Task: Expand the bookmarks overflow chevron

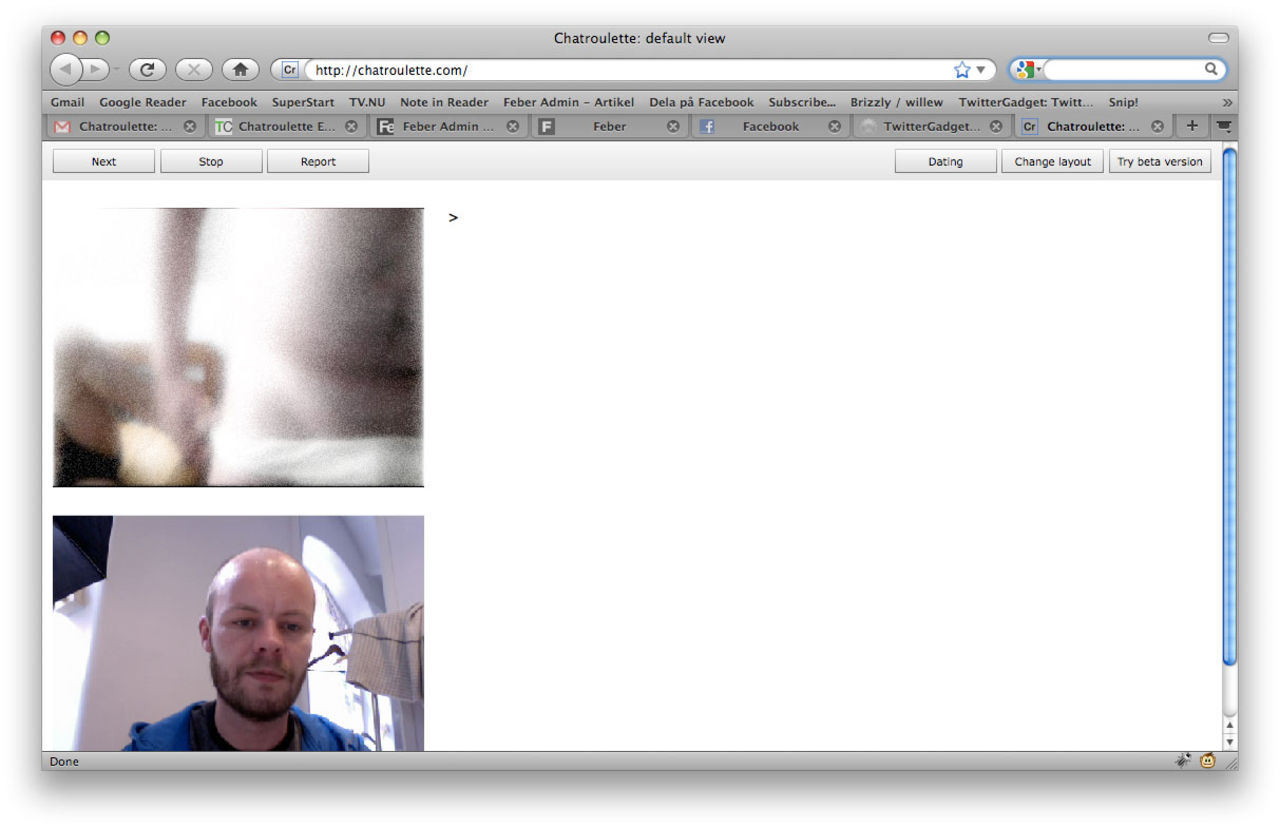Action: (1227, 102)
